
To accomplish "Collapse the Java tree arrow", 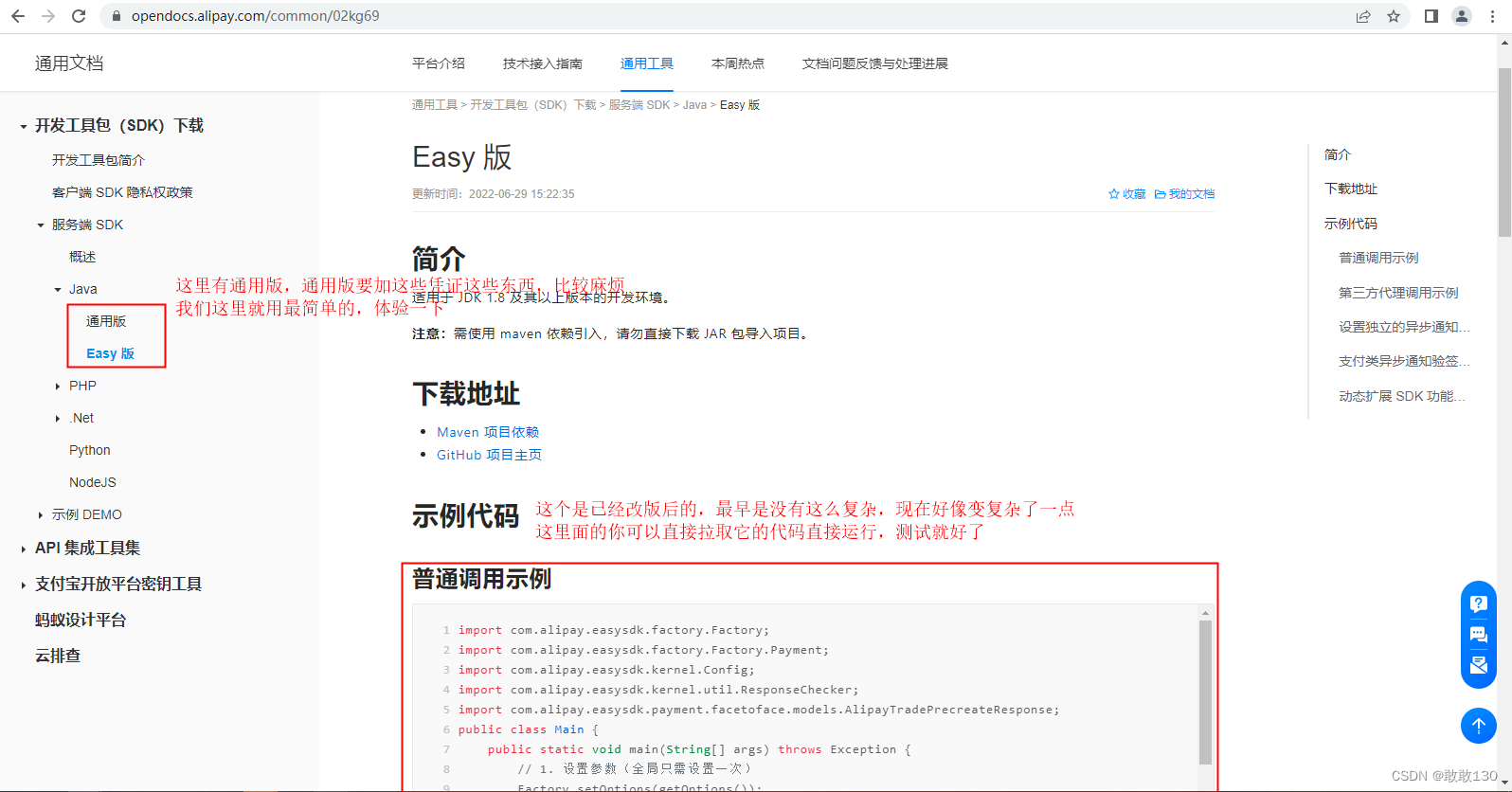I will pyautogui.click(x=58, y=290).
